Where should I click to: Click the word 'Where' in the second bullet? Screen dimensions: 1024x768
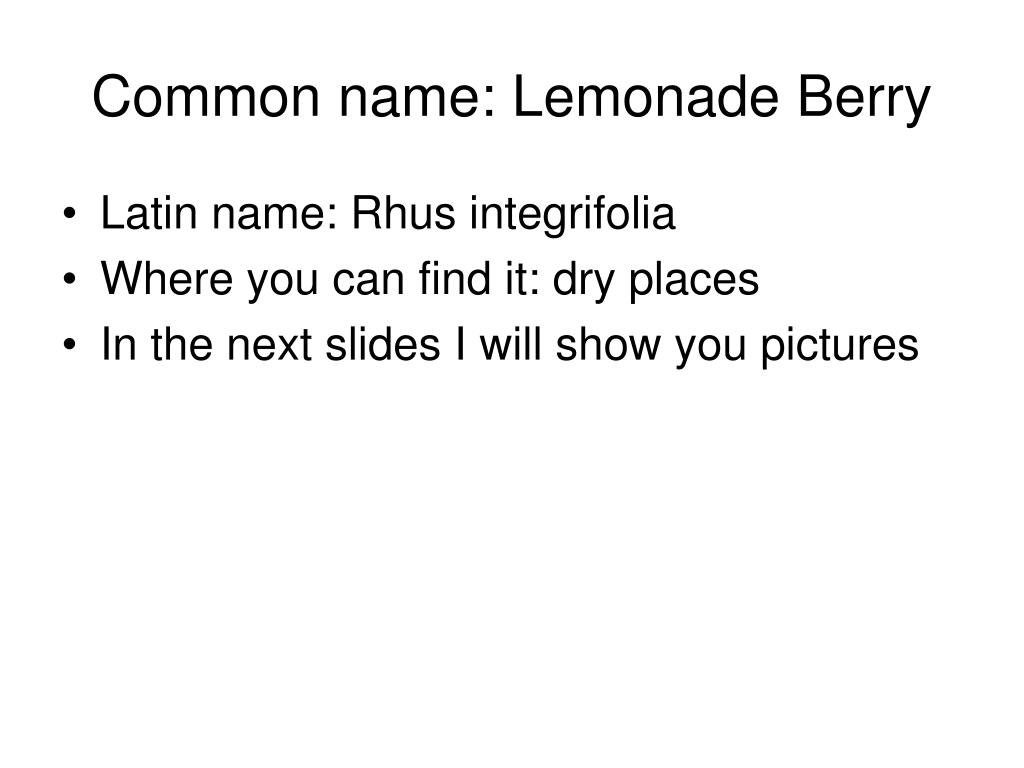tap(167, 278)
